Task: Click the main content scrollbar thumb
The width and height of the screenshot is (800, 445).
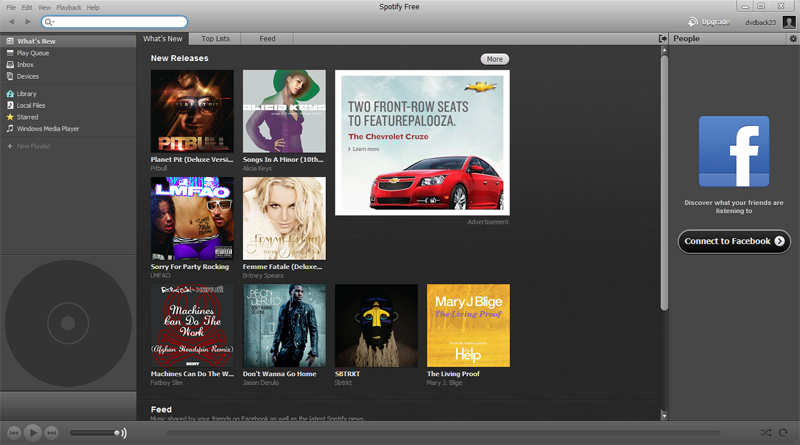Action: tap(664, 183)
